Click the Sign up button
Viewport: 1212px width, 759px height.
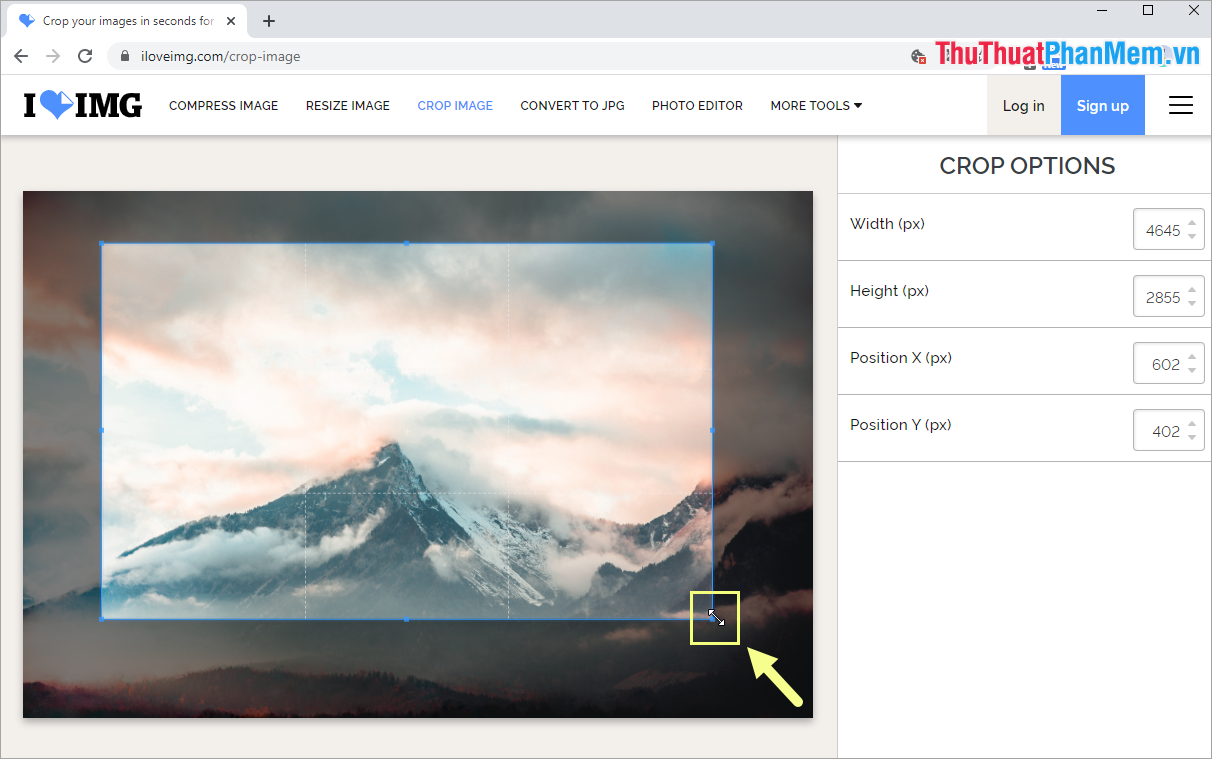[1102, 105]
